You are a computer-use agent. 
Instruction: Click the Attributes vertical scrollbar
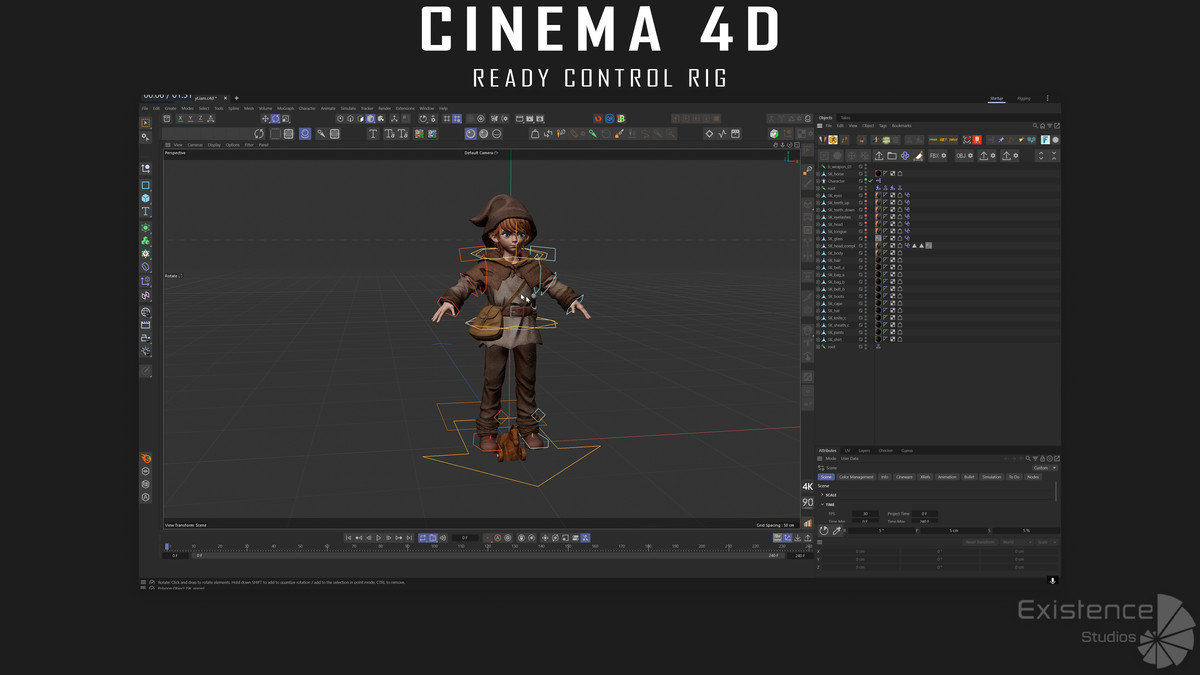1056,492
